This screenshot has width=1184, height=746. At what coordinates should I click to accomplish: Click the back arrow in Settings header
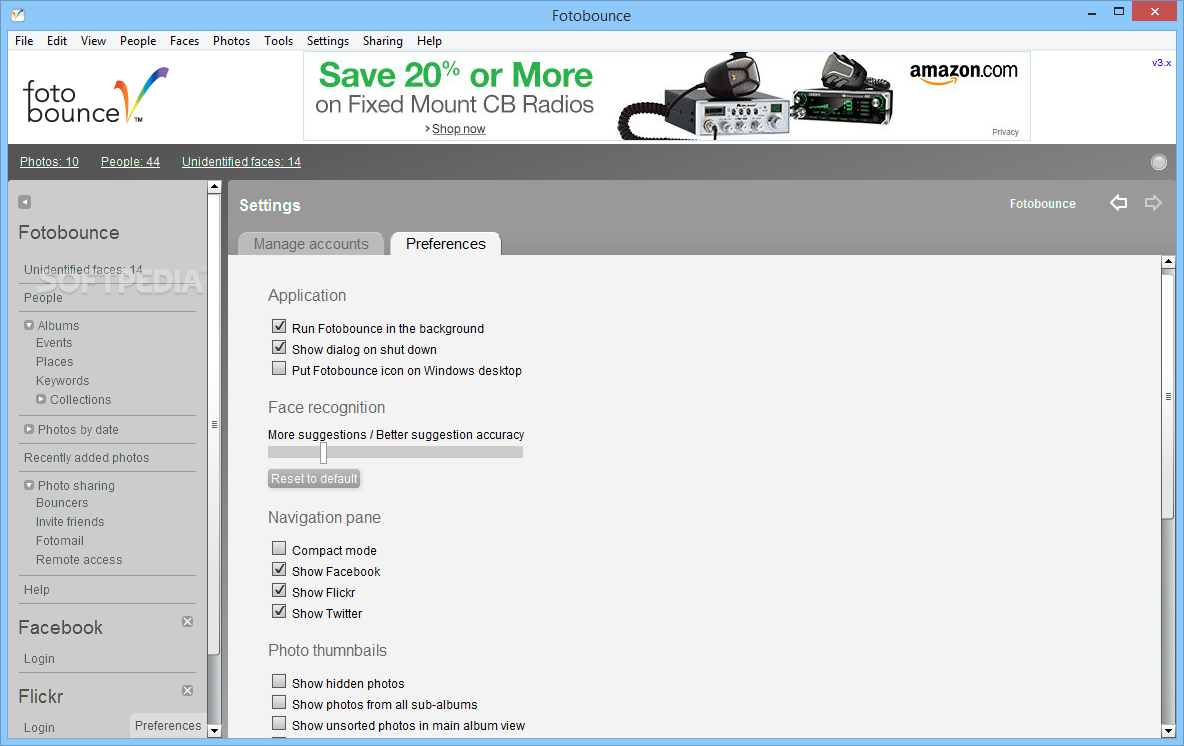coord(1118,203)
